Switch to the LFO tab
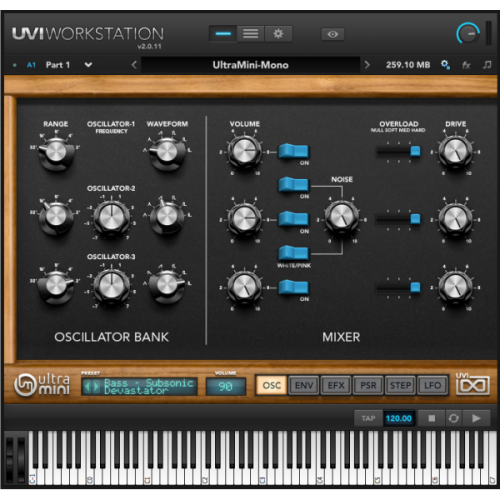Image resolution: width=500 pixels, height=500 pixels. point(432,385)
